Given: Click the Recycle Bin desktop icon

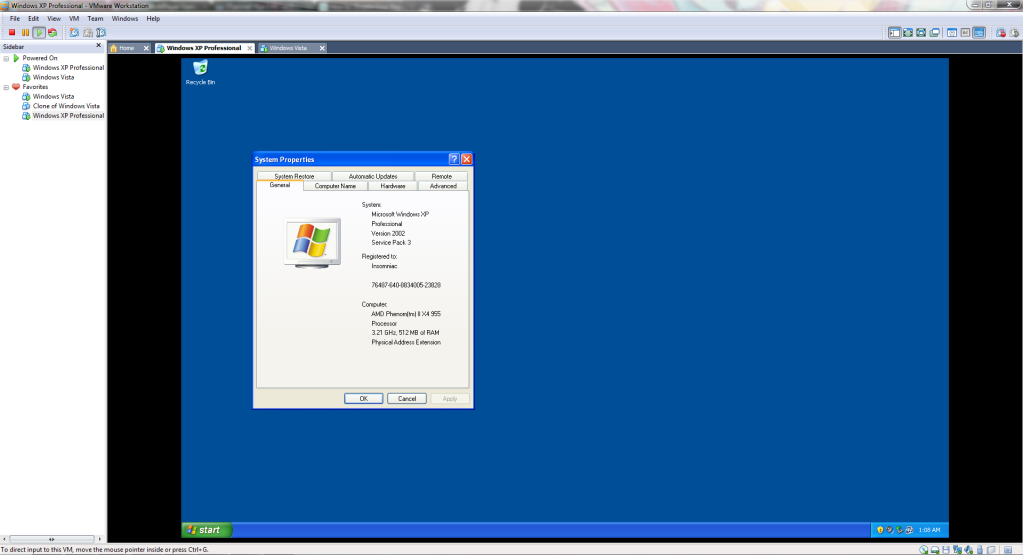Looking at the screenshot, I should (x=200, y=72).
